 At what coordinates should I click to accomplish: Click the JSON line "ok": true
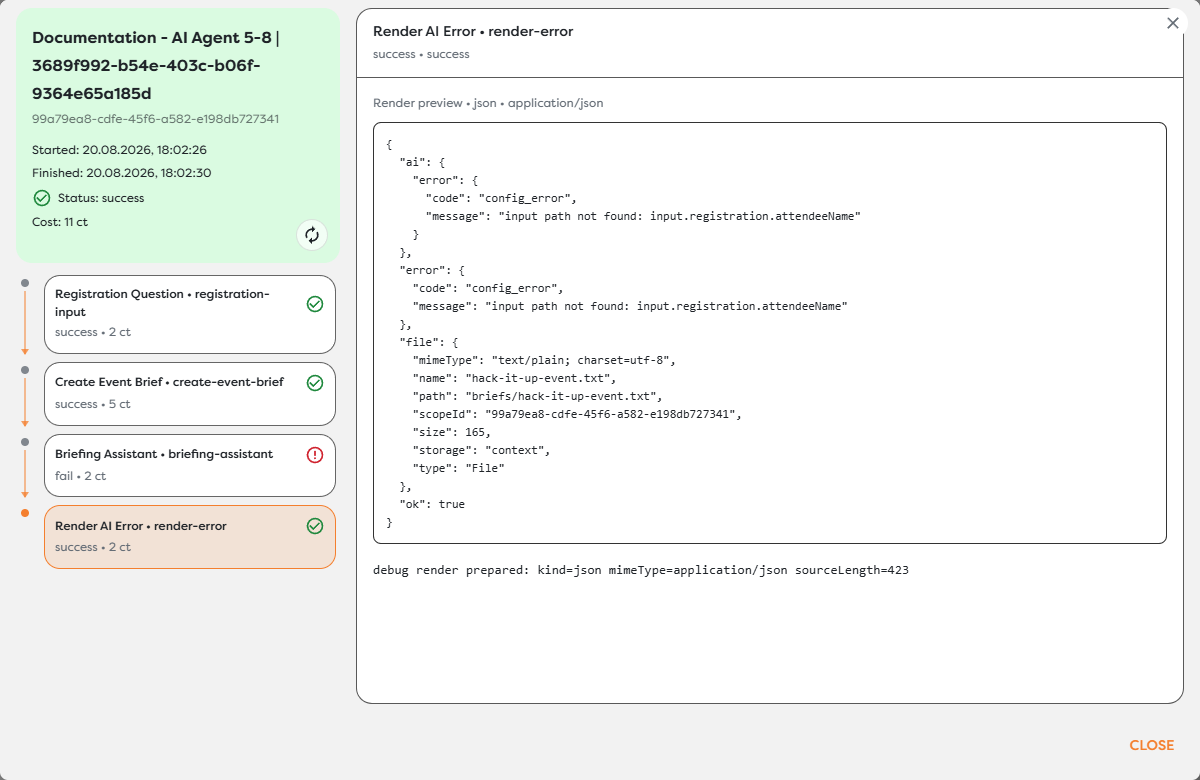[x=432, y=504]
